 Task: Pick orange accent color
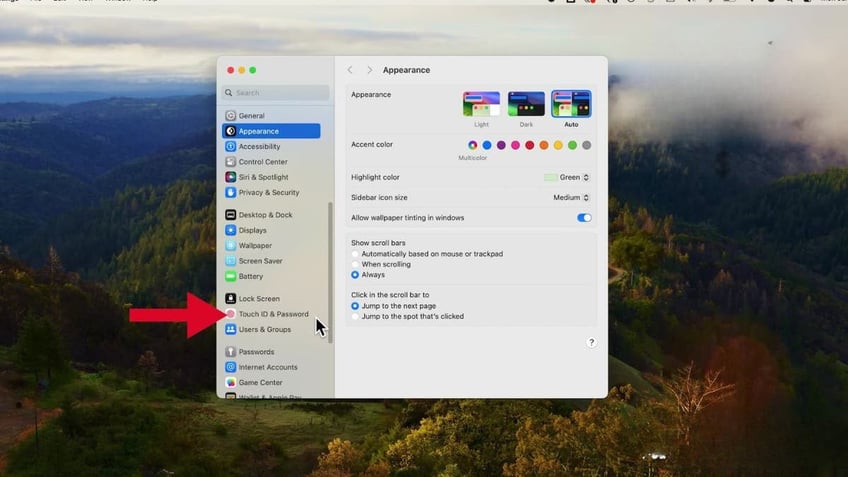pos(544,145)
